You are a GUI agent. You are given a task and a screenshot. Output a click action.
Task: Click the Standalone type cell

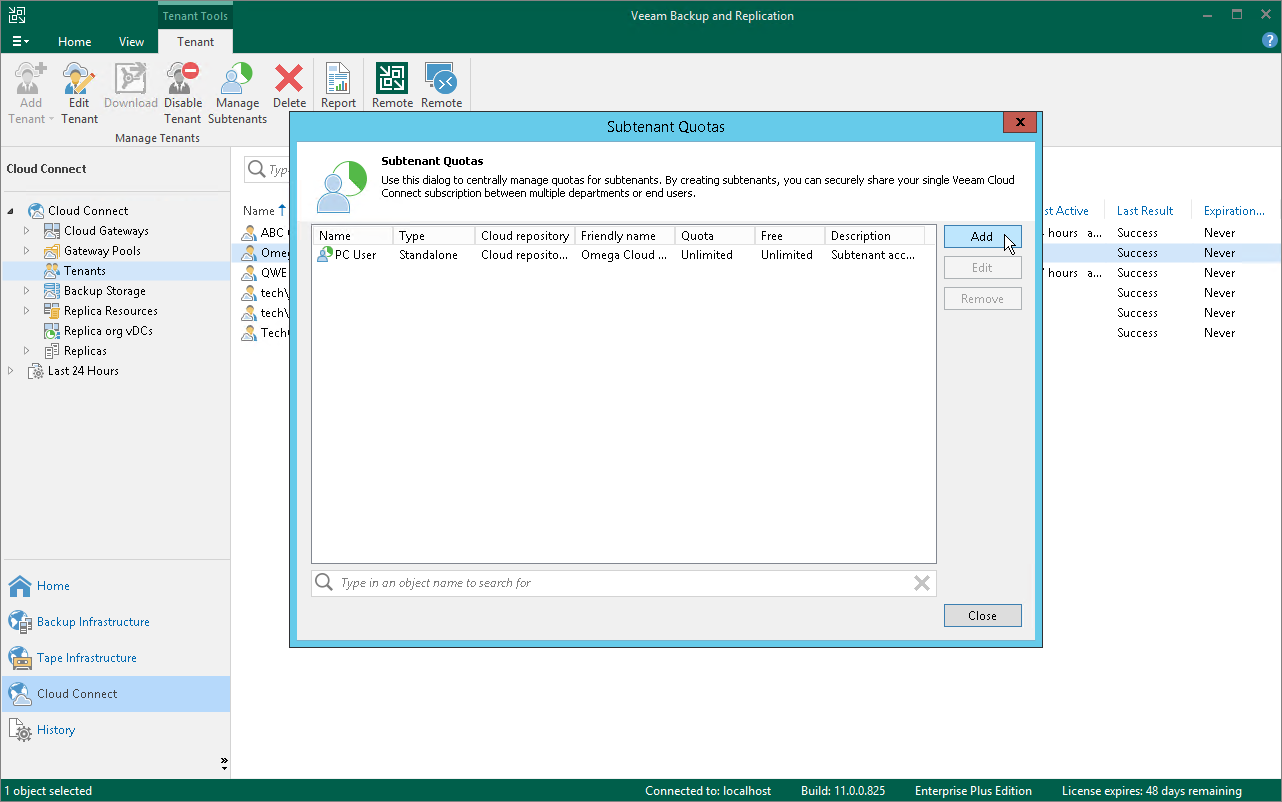click(x=428, y=255)
